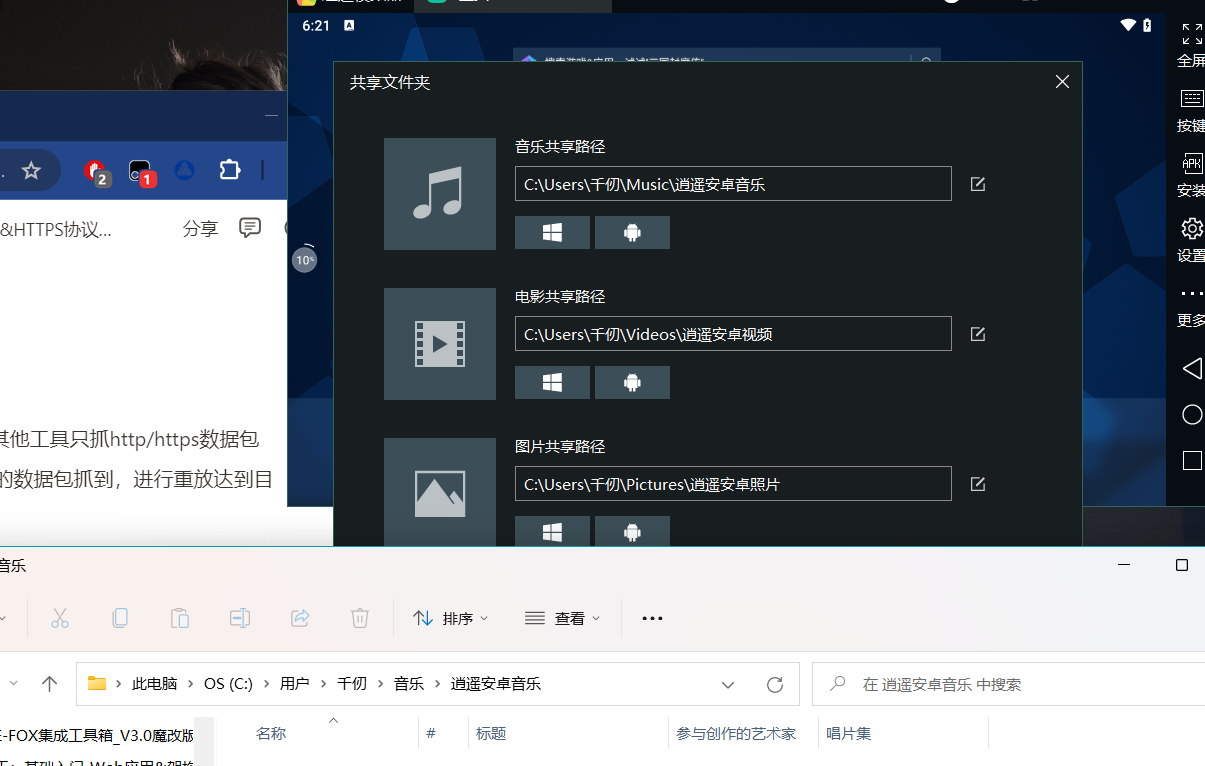Sort by 名称 column header
1205x766 pixels.
(x=271, y=733)
